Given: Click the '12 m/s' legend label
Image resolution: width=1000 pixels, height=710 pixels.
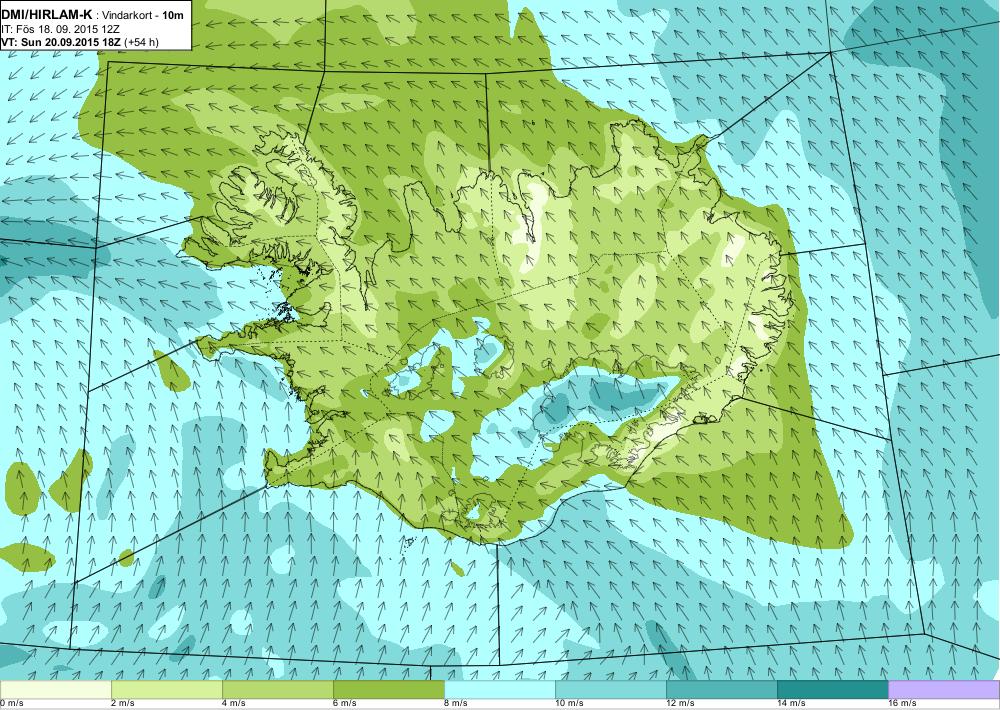Looking at the screenshot, I should (x=680, y=704).
